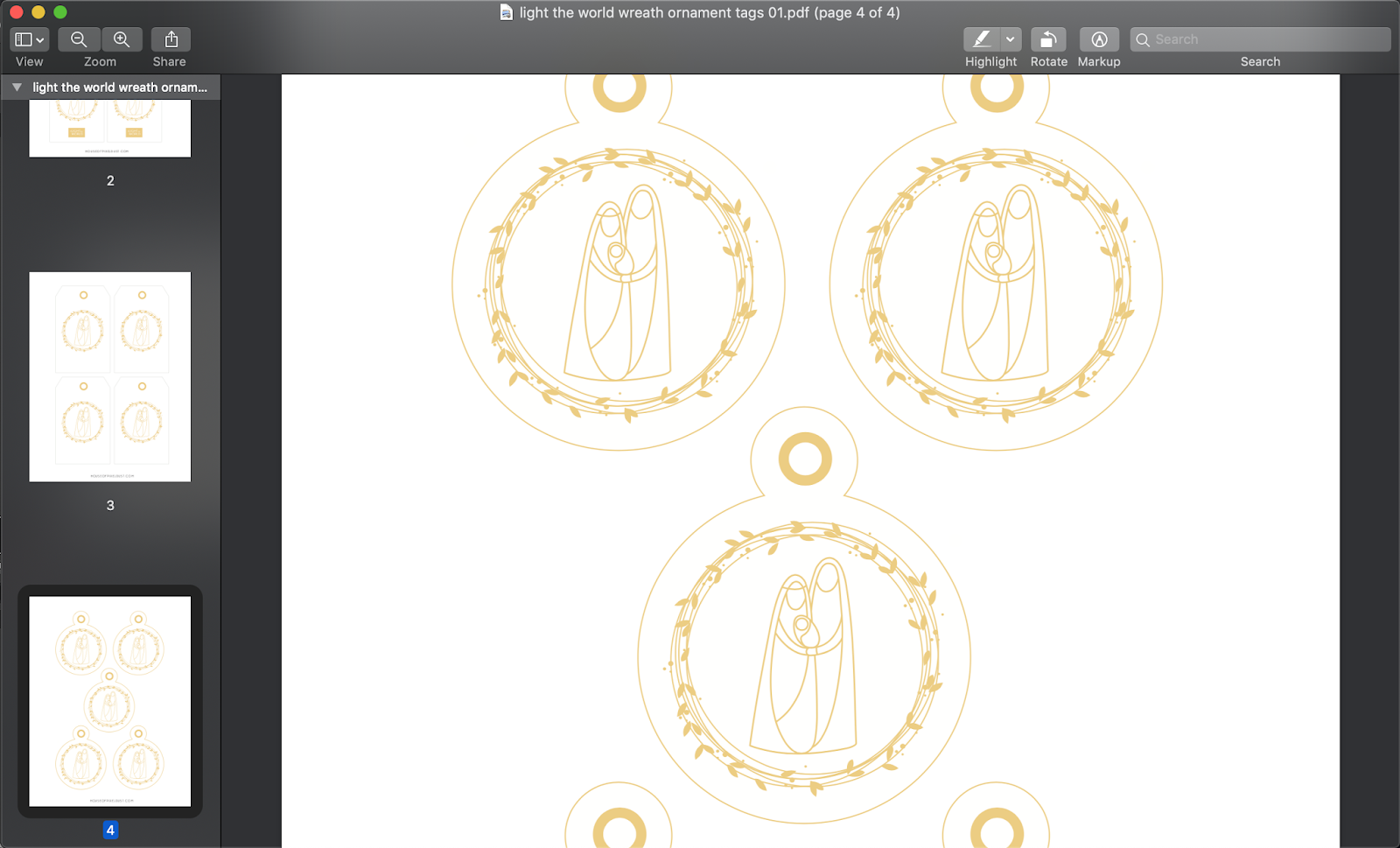1400x848 pixels.
Task: Click the document proxy icon in title
Action: (x=506, y=12)
